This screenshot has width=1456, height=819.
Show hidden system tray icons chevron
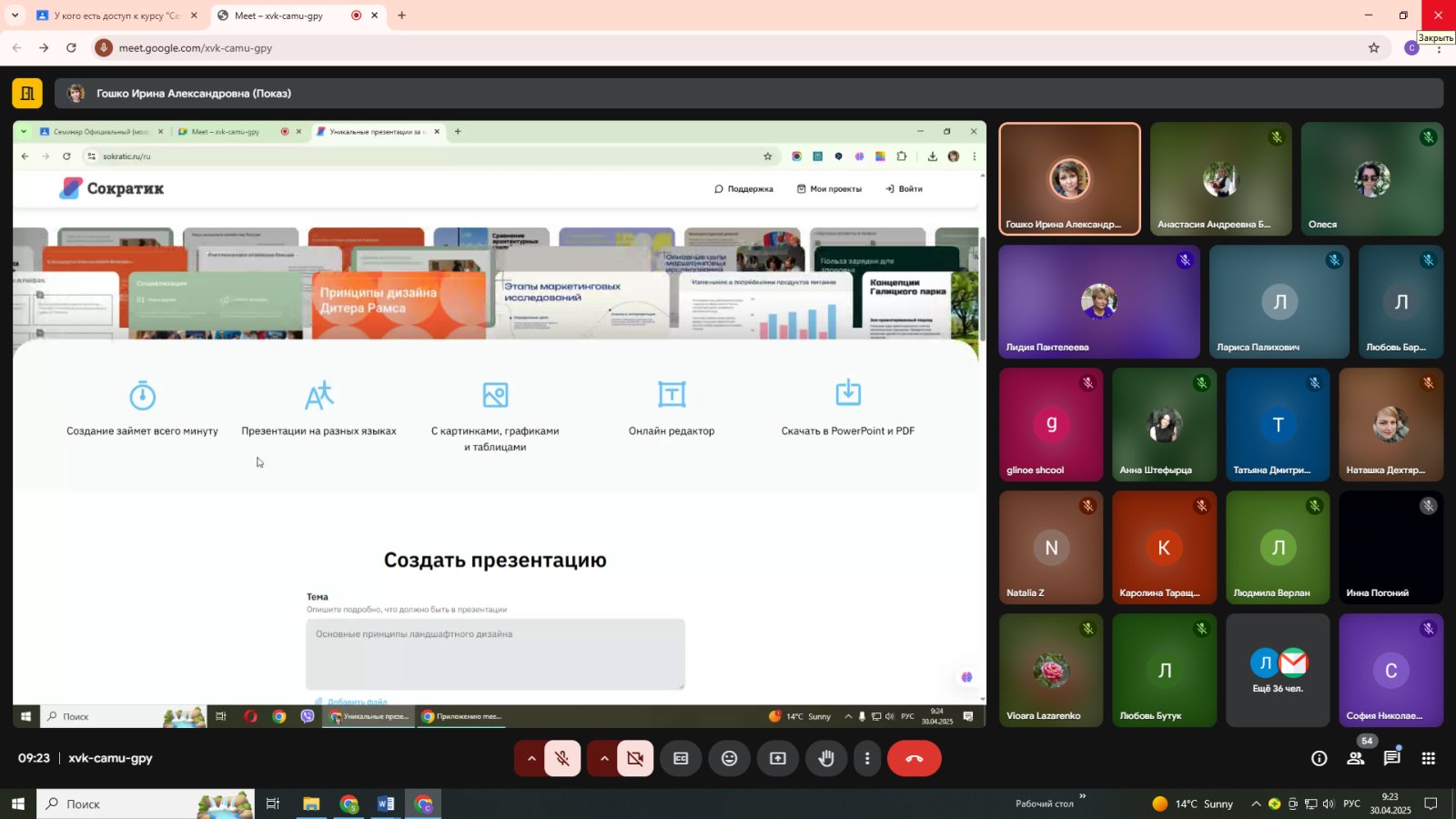click(1256, 804)
